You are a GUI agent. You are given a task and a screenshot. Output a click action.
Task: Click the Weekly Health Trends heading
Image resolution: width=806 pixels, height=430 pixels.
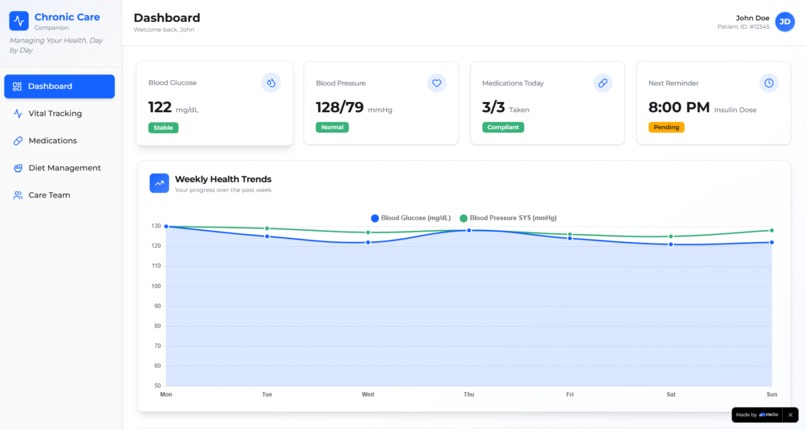(x=223, y=179)
